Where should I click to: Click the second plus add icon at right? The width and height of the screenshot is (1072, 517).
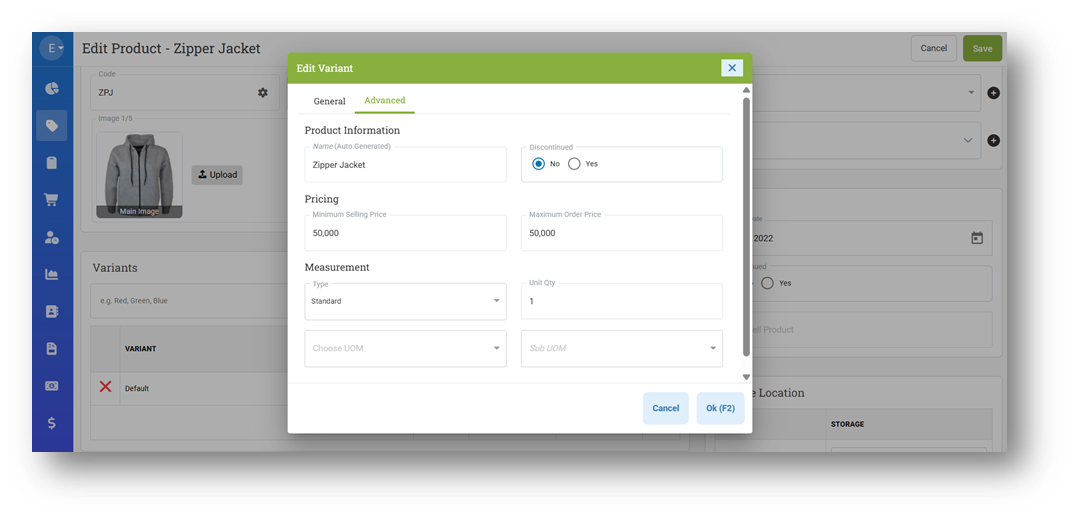point(993,140)
